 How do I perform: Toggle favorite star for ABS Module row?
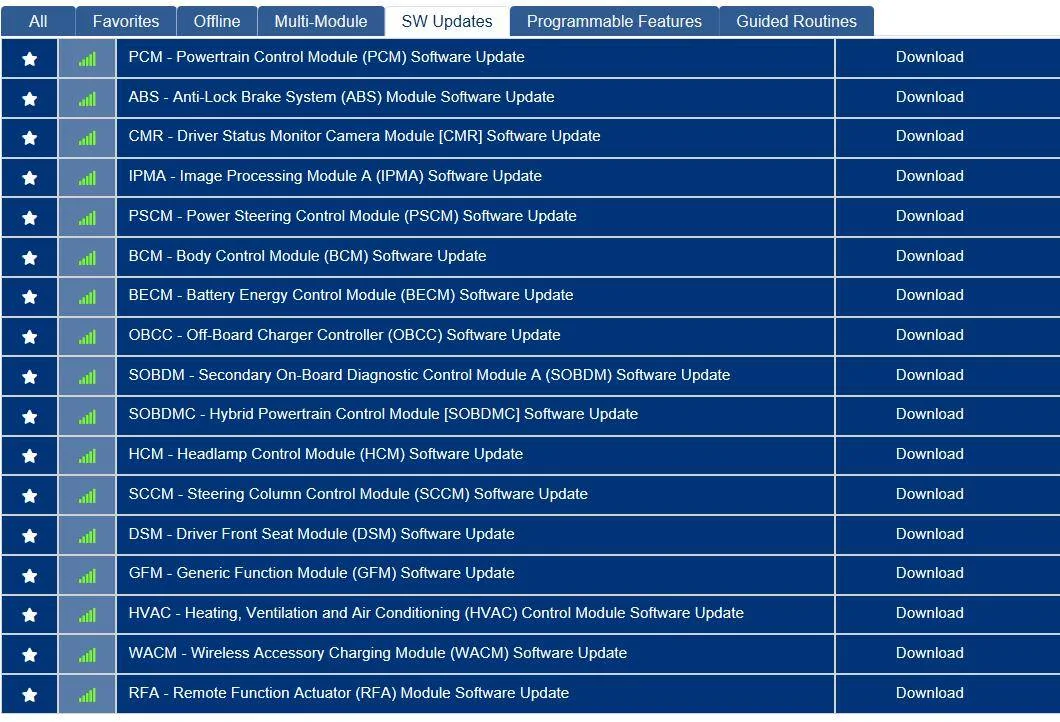29,99
